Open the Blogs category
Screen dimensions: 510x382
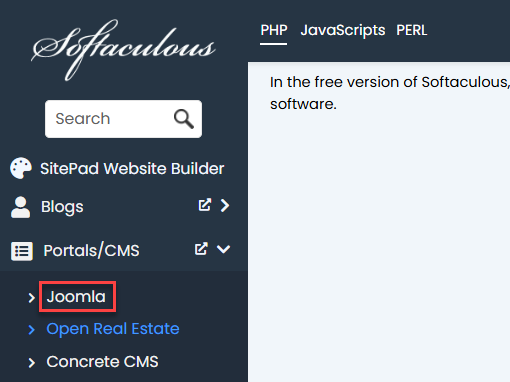(x=62, y=207)
